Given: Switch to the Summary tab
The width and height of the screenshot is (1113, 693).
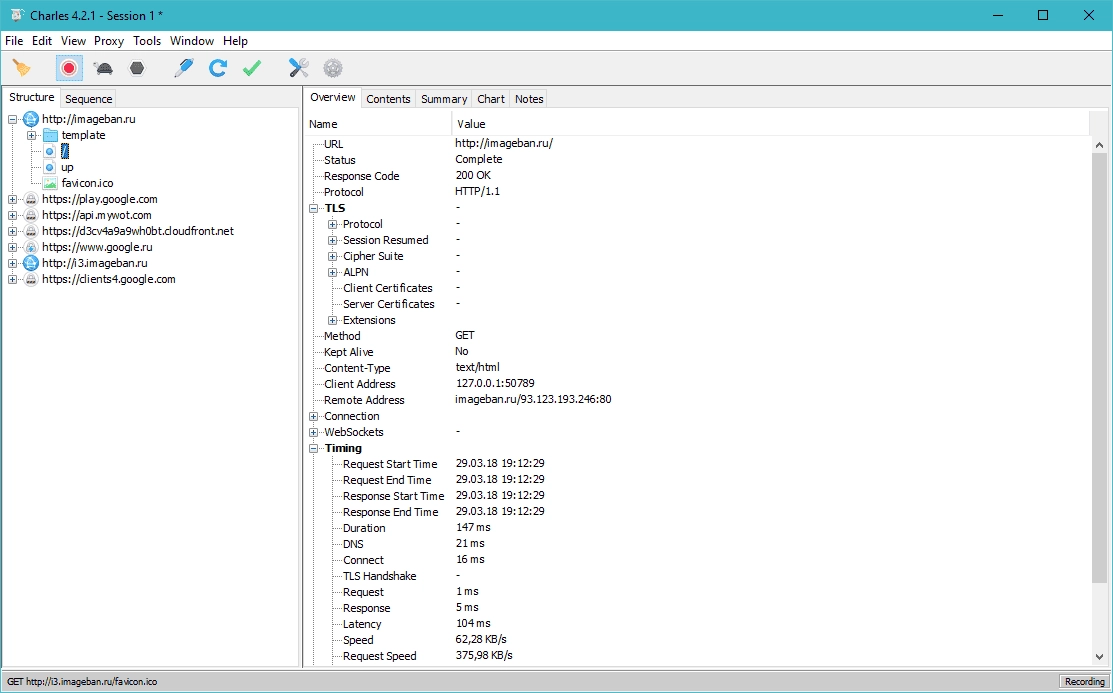Looking at the screenshot, I should coord(444,99).
